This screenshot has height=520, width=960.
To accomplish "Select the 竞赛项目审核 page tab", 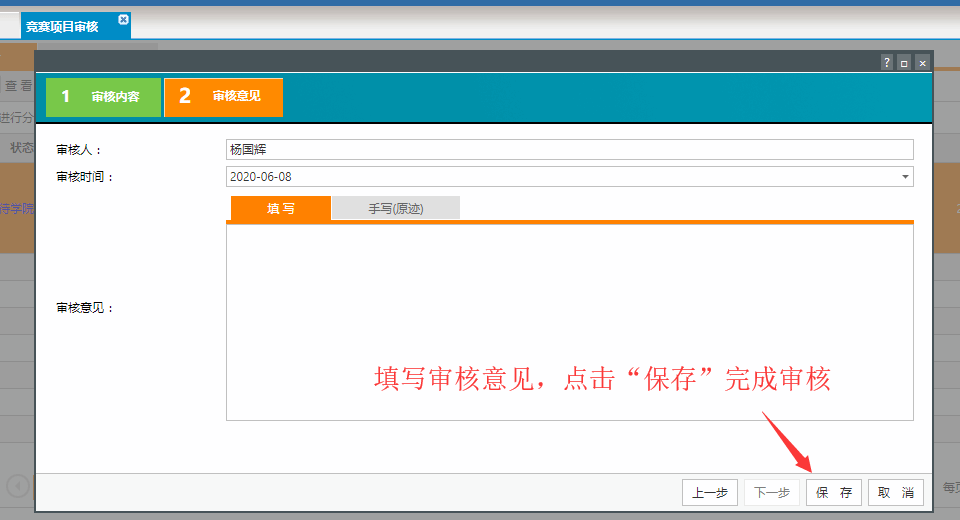I will tap(63, 26).
